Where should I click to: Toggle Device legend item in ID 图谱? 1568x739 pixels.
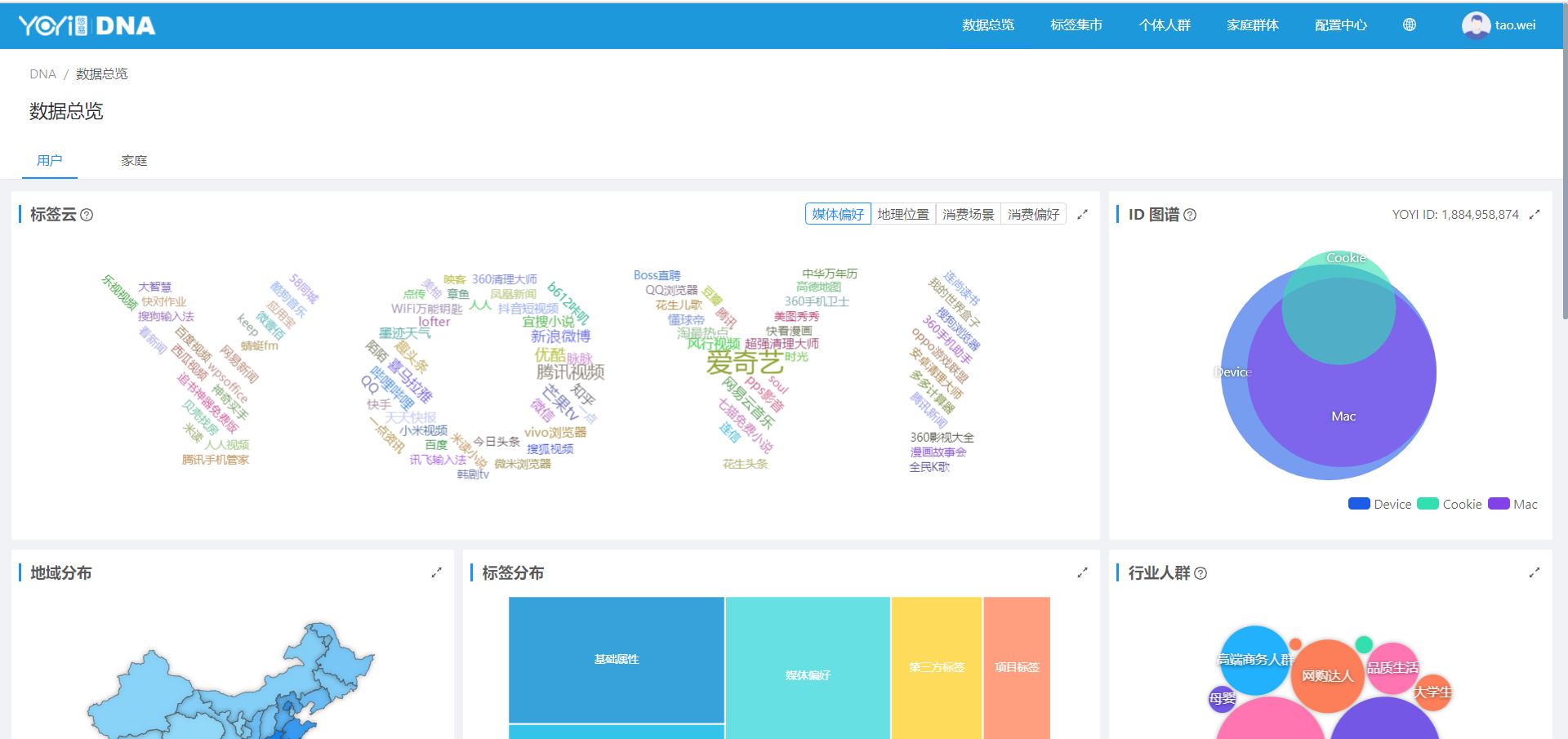coord(1380,504)
